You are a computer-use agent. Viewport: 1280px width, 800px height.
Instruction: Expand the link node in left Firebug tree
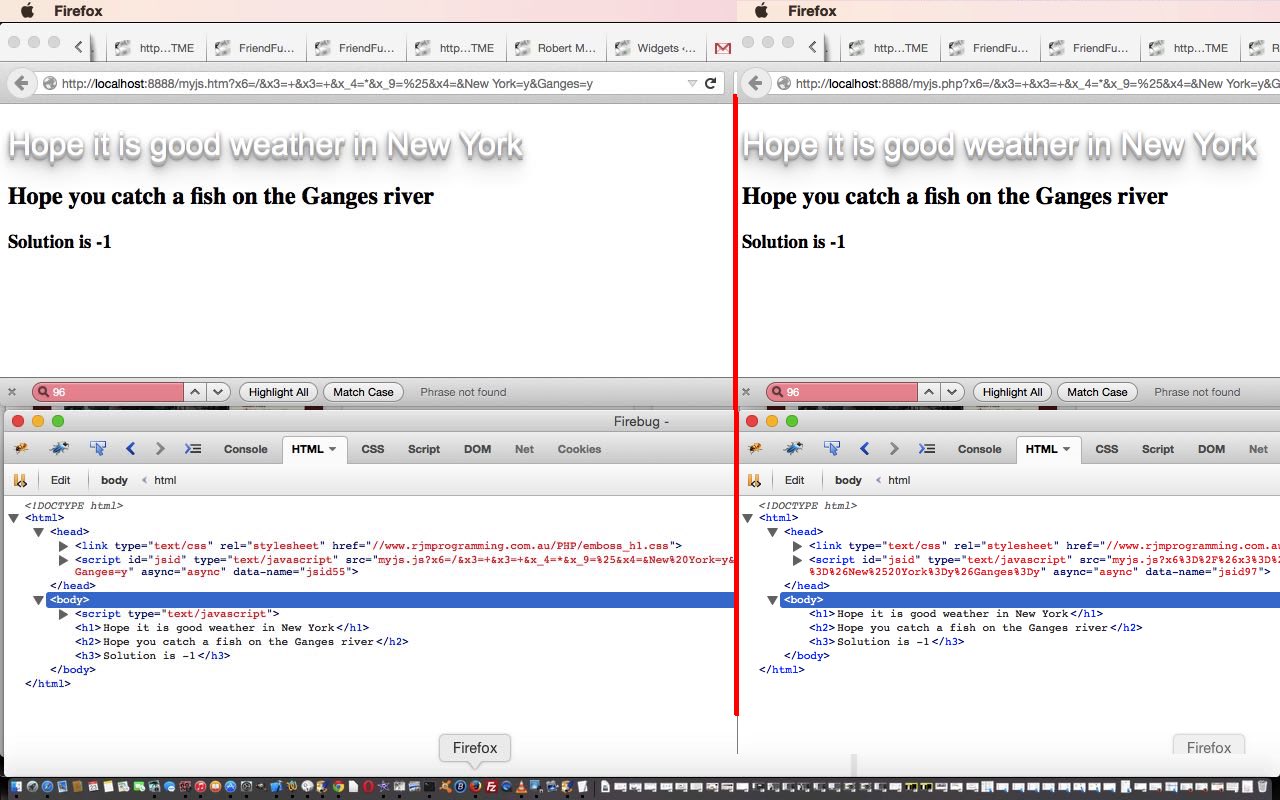[64, 546]
